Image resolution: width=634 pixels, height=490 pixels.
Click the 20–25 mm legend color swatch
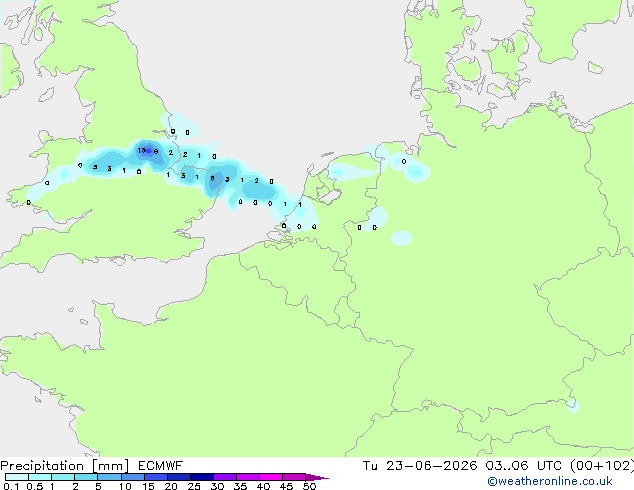click(179, 477)
